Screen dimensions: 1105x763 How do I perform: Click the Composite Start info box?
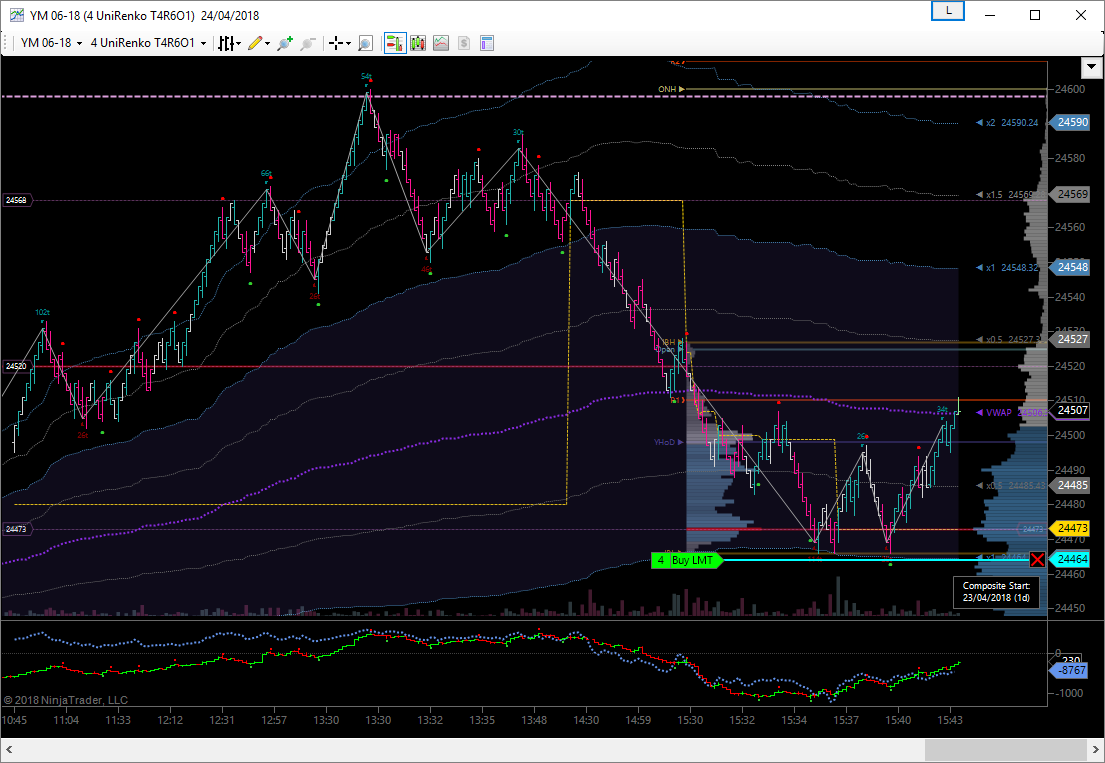click(996, 592)
